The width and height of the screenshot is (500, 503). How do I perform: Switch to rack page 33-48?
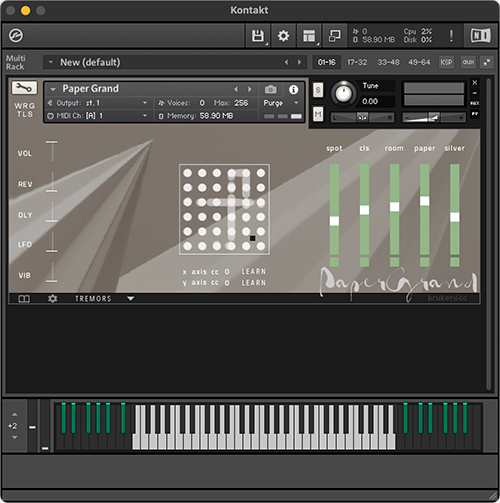click(x=388, y=62)
